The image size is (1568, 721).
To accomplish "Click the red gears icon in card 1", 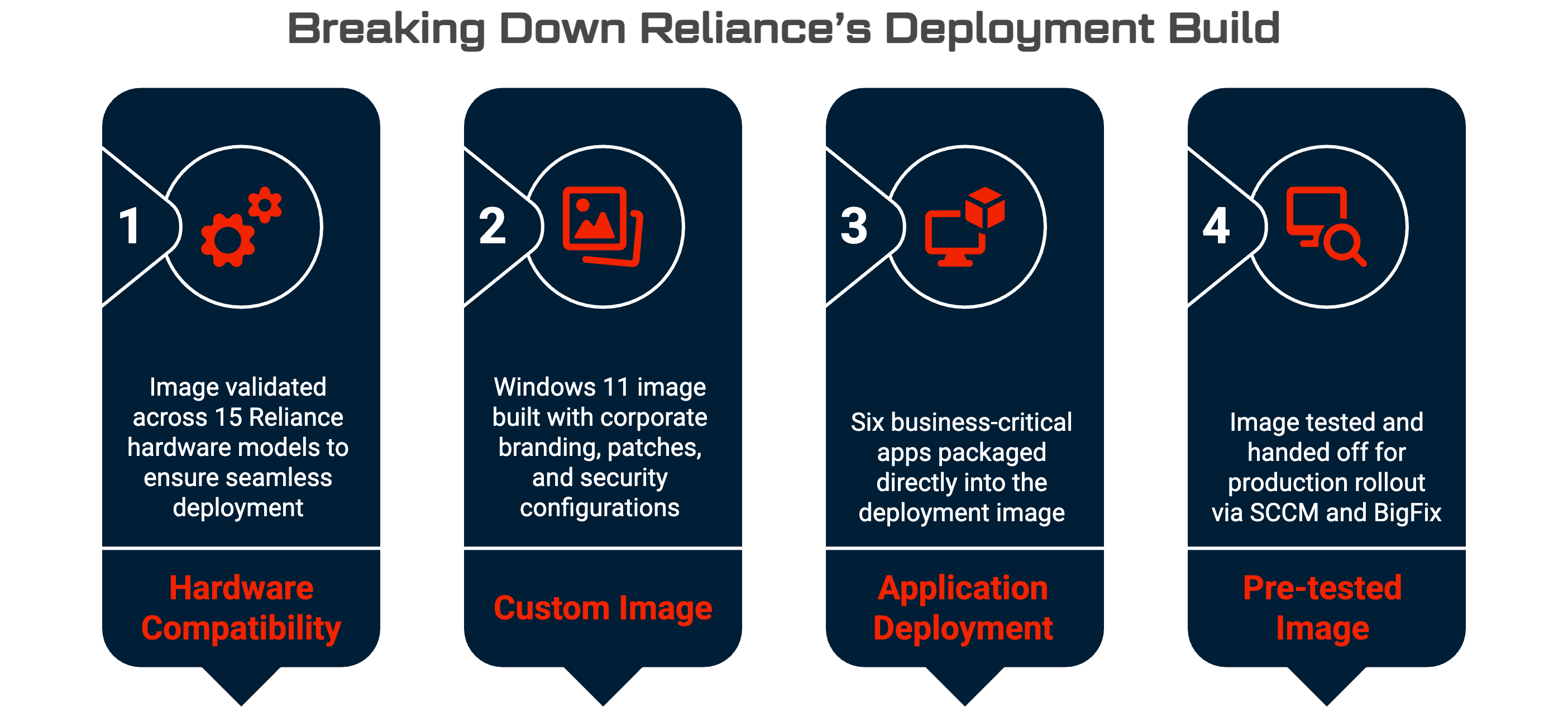I will [x=241, y=227].
